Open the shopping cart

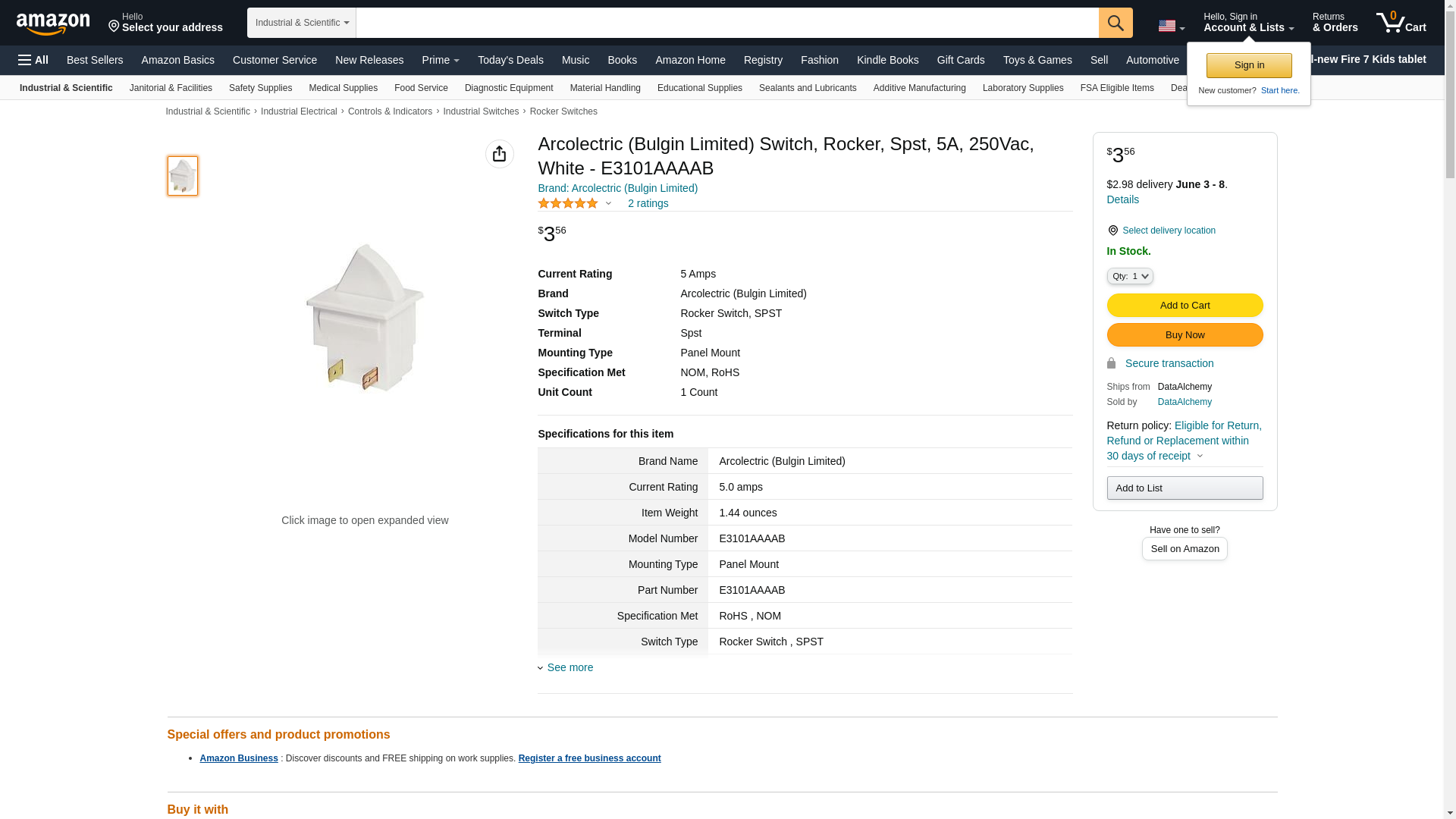pos(1401,23)
